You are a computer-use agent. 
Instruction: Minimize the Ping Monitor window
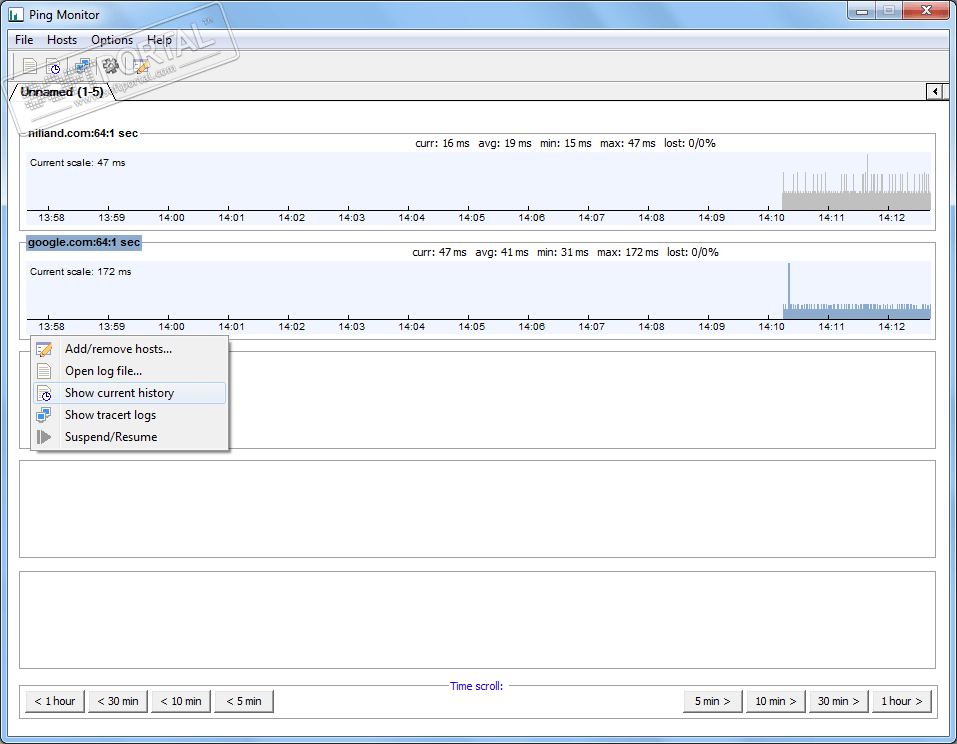tap(862, 11)
